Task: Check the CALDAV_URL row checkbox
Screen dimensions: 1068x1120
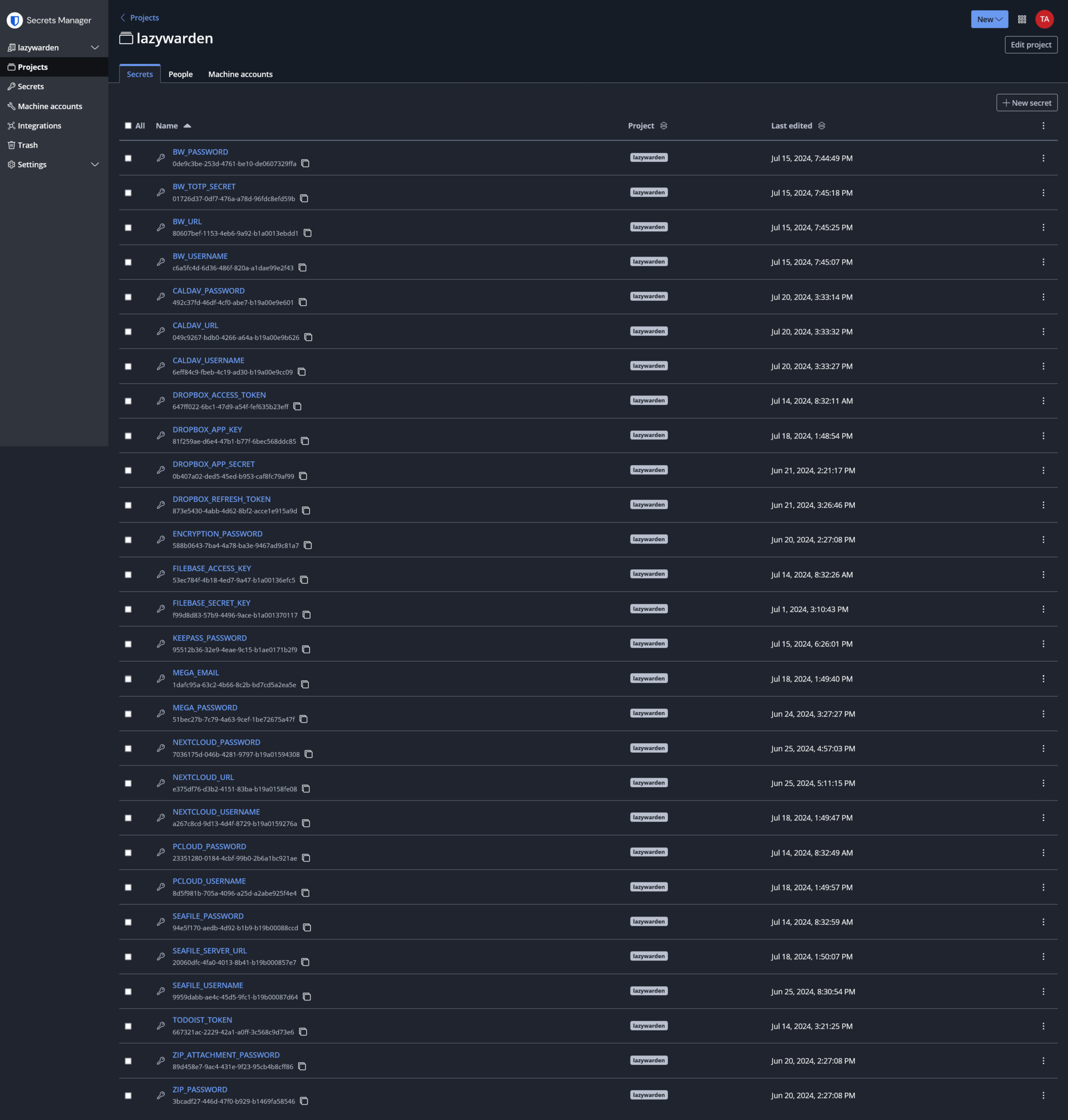Action: tap(128, 331)
